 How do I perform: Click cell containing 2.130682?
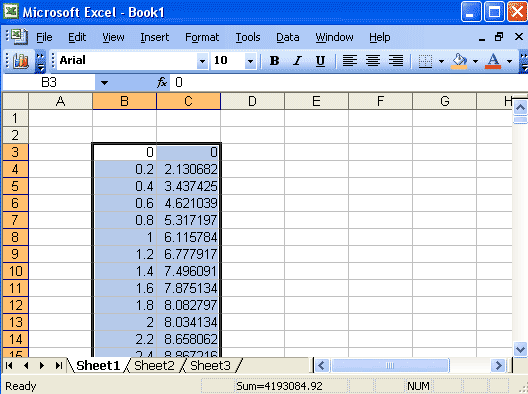(x=189, y=169)
